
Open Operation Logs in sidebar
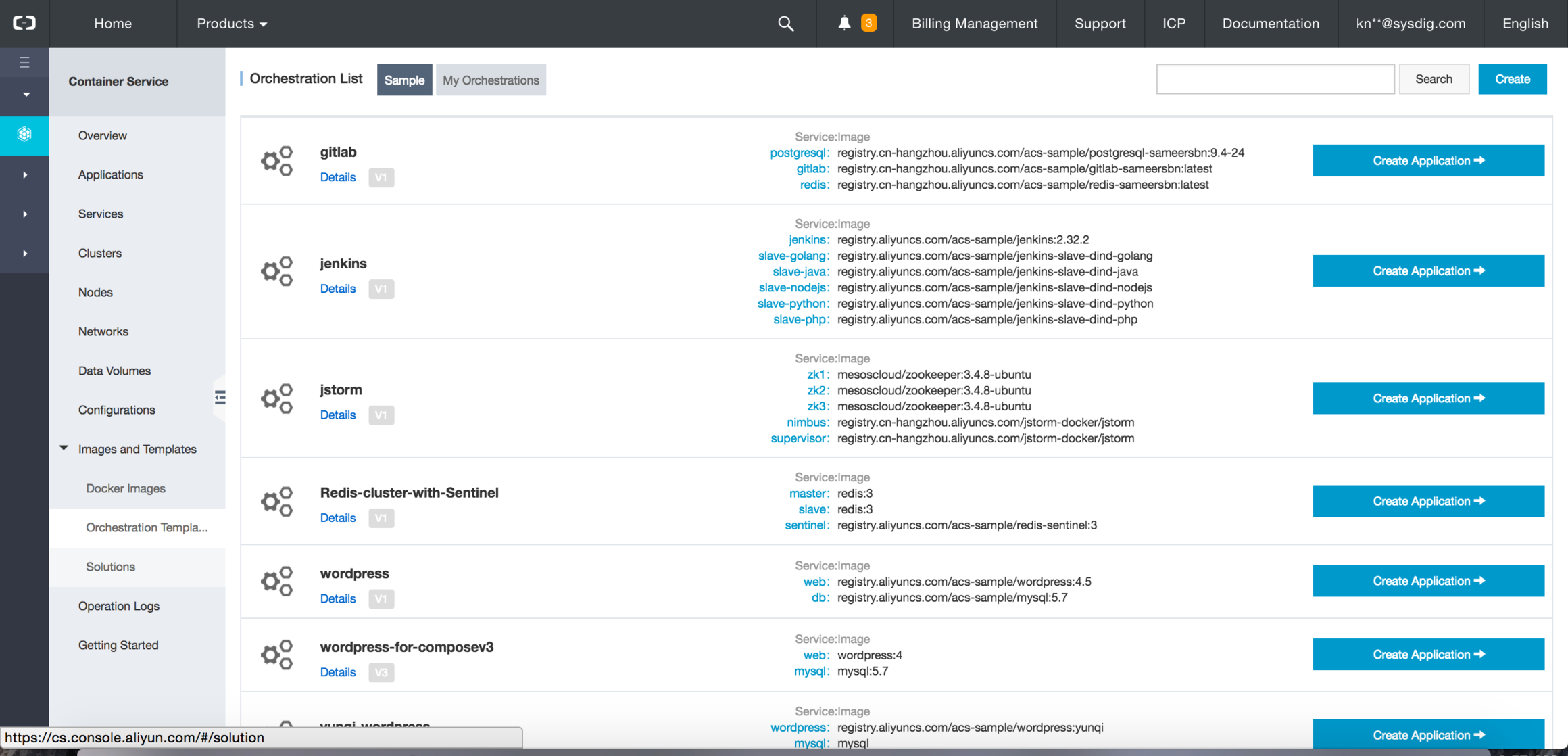[x=119, y=606]
